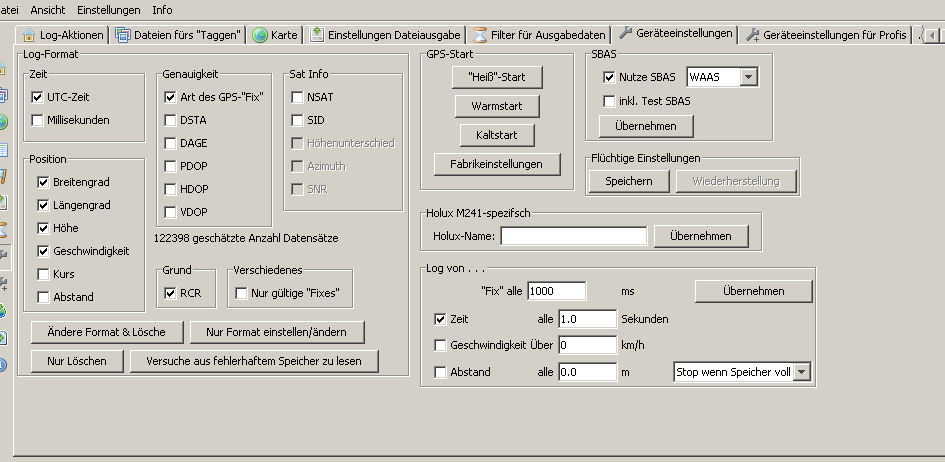Click the Einstellungen Dateiausgabe tab icon
This screenshot has height=462, width=945.
[x=317, y=35]
